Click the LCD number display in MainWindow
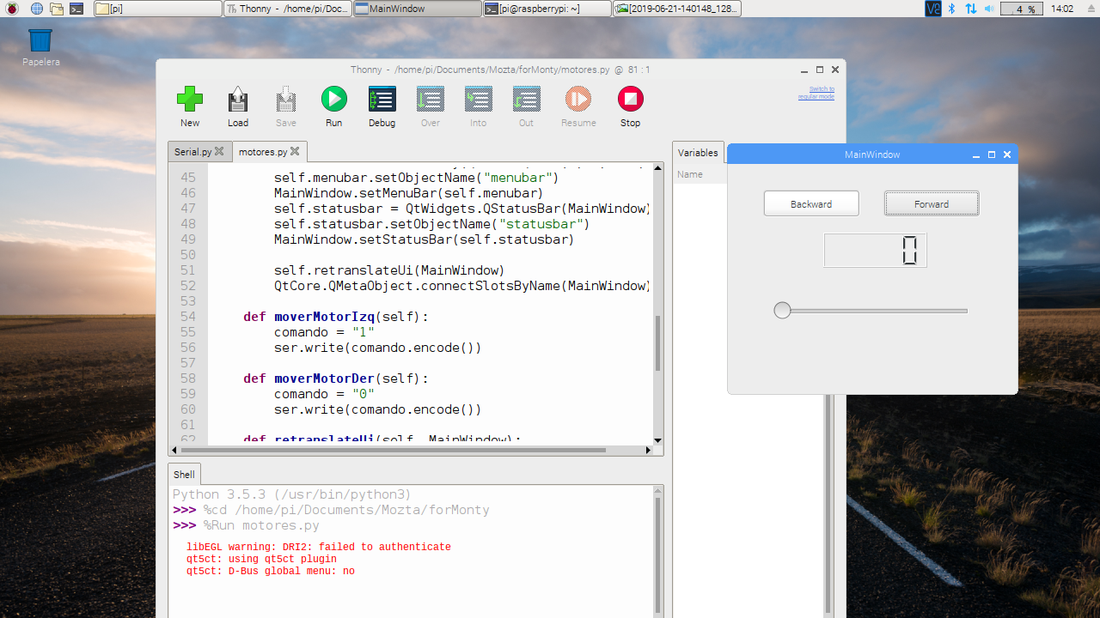The height and width of the screenshot is (618, 1100). tap(875, 250)
